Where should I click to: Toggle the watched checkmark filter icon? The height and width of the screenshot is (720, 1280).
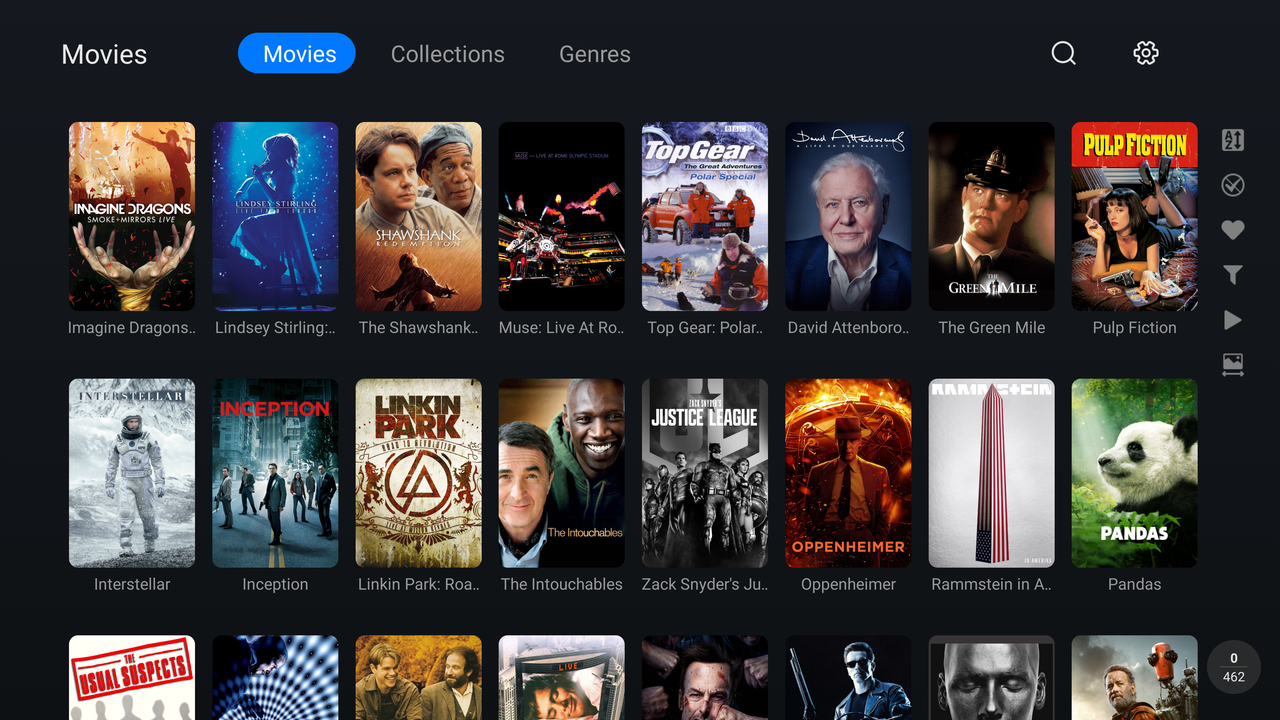1233,185
